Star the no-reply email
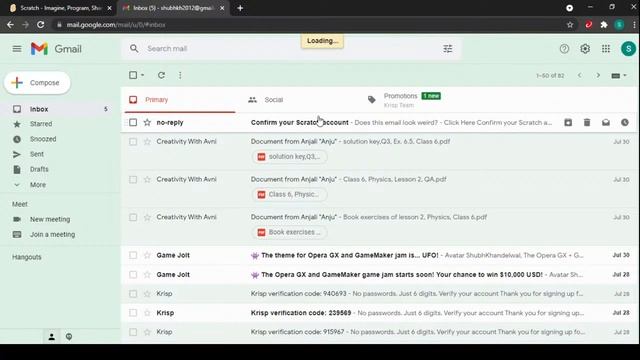This screenshot has height=360, width=640. 147,122
